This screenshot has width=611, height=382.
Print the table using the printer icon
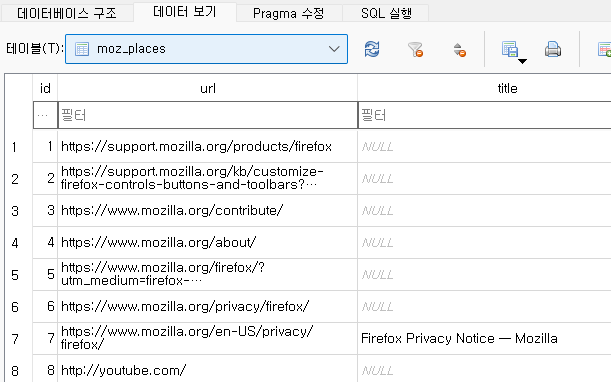click(x=553, y=50)
